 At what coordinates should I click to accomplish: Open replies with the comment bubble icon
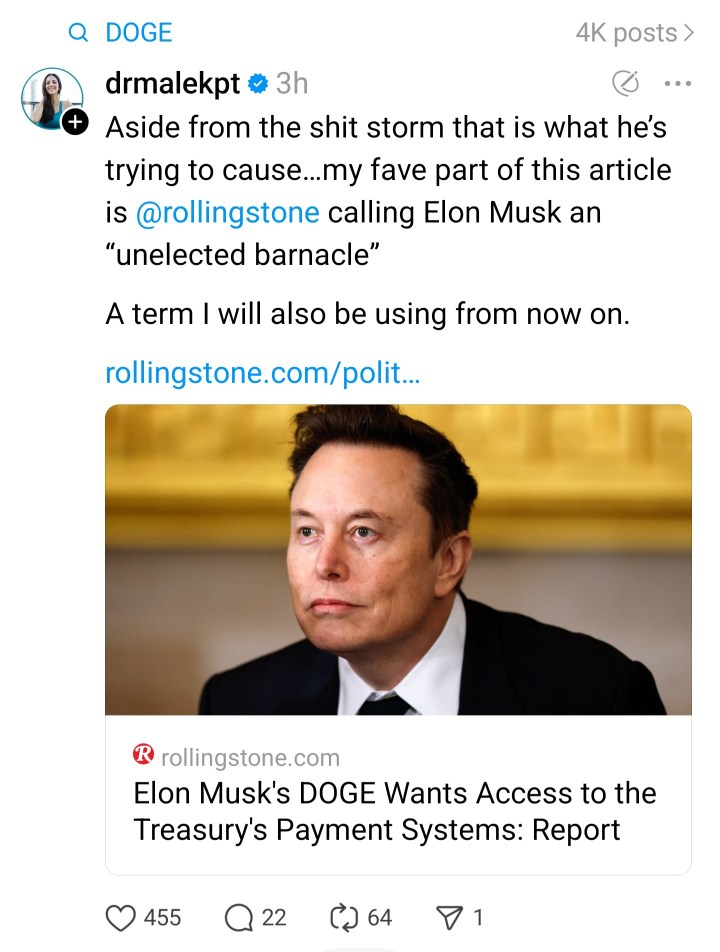tap(240, 917)
